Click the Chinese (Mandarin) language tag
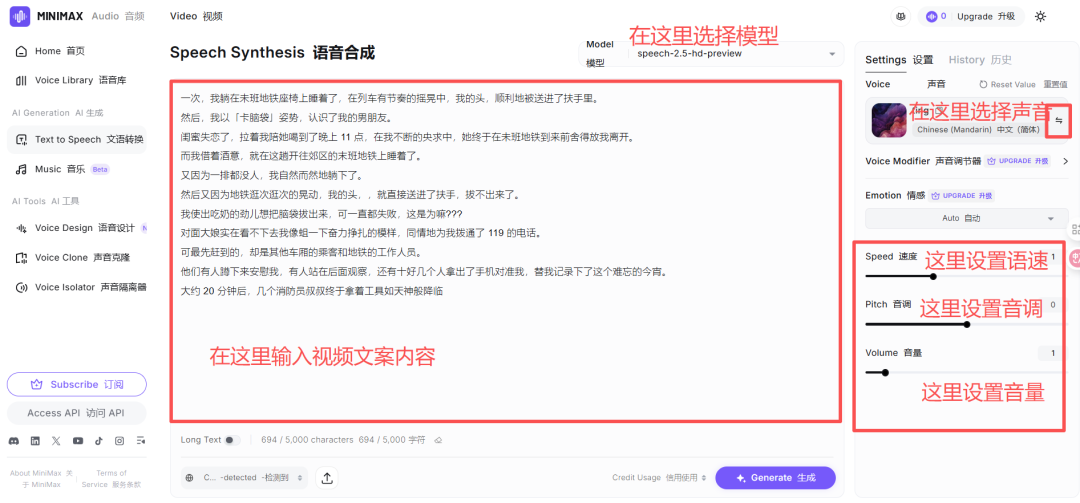Viewport: 1080px width, 503px height. pyautogui.click(x=977, y=130)
